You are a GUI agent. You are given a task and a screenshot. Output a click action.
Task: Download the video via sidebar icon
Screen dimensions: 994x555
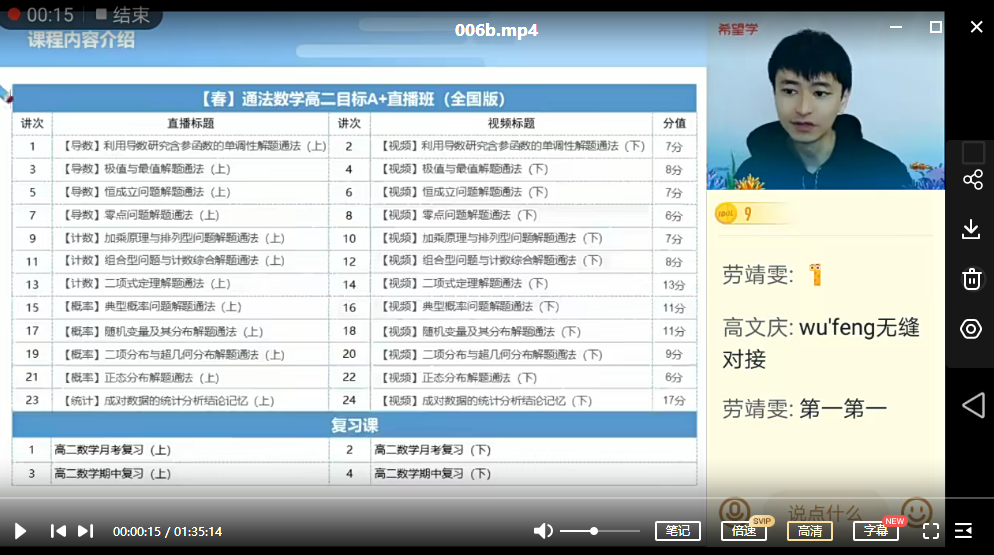click(971, 229)
